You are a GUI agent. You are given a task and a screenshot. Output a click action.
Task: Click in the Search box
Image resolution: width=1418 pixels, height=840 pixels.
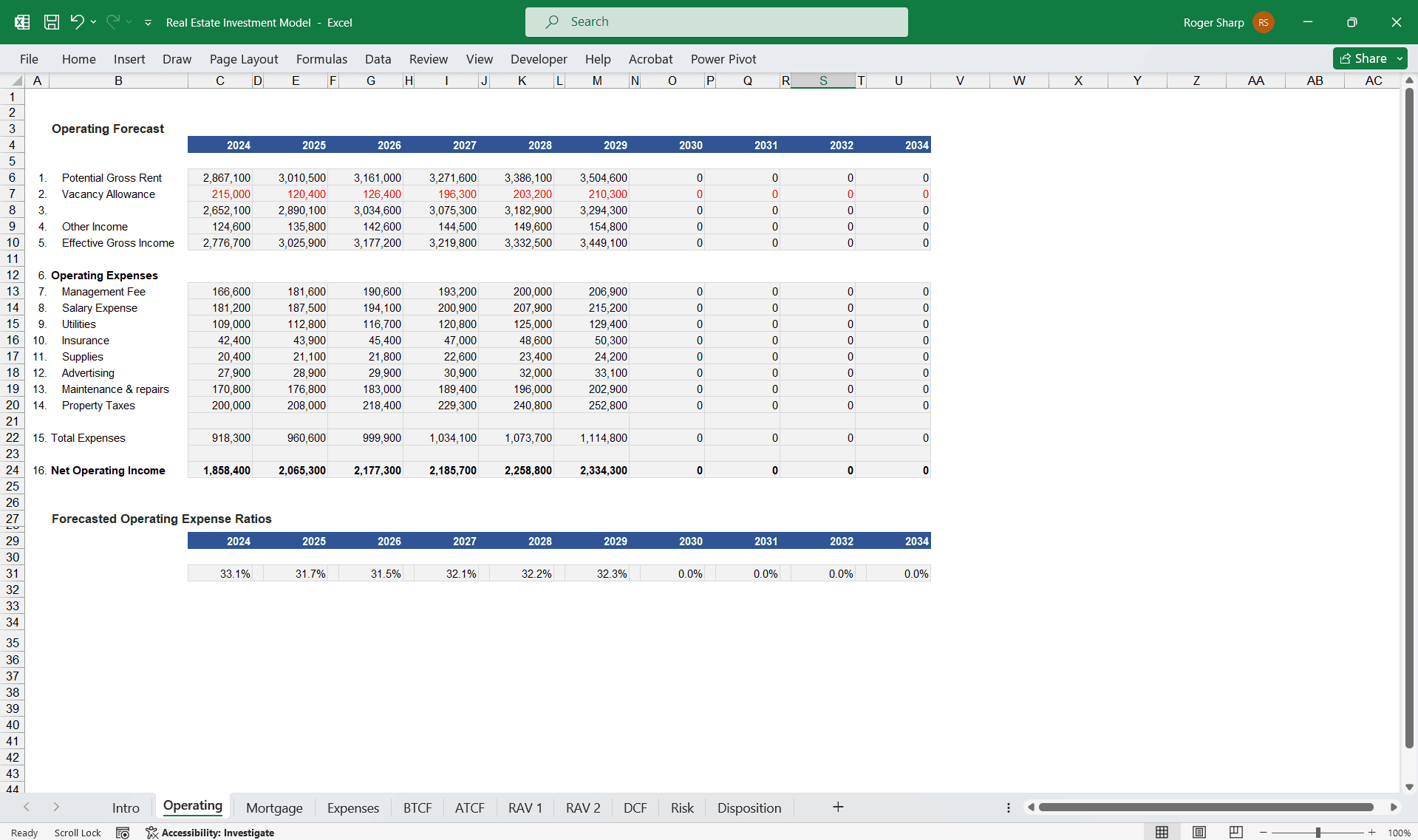coord(716,22)
